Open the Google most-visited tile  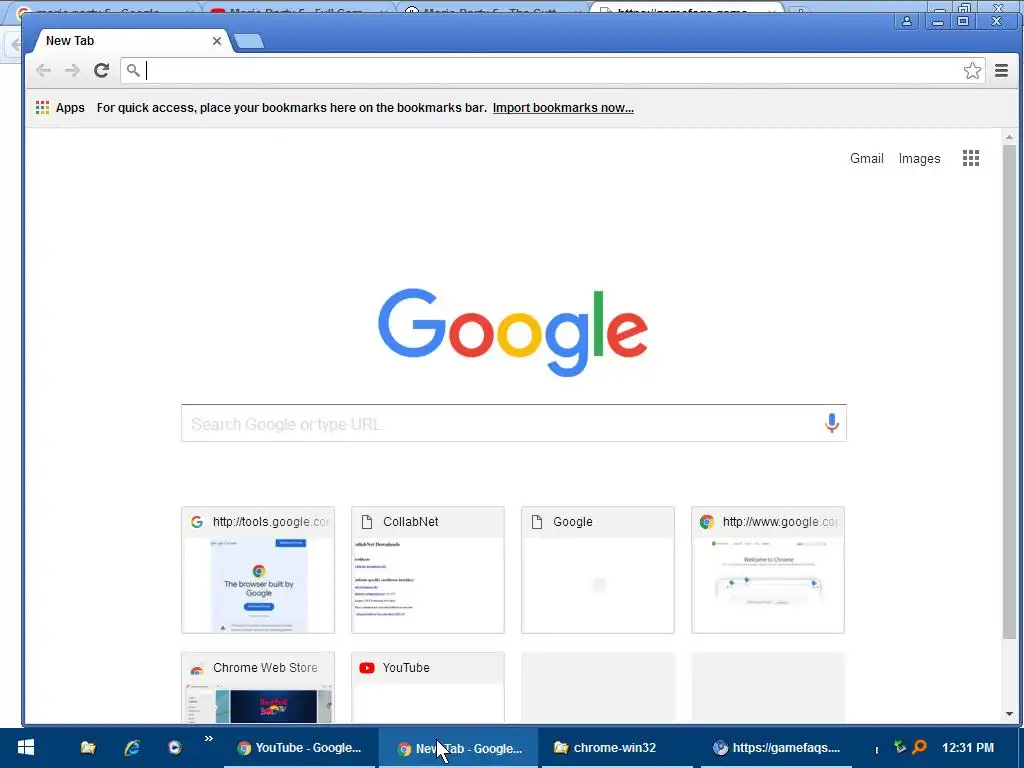click(598, 569)
